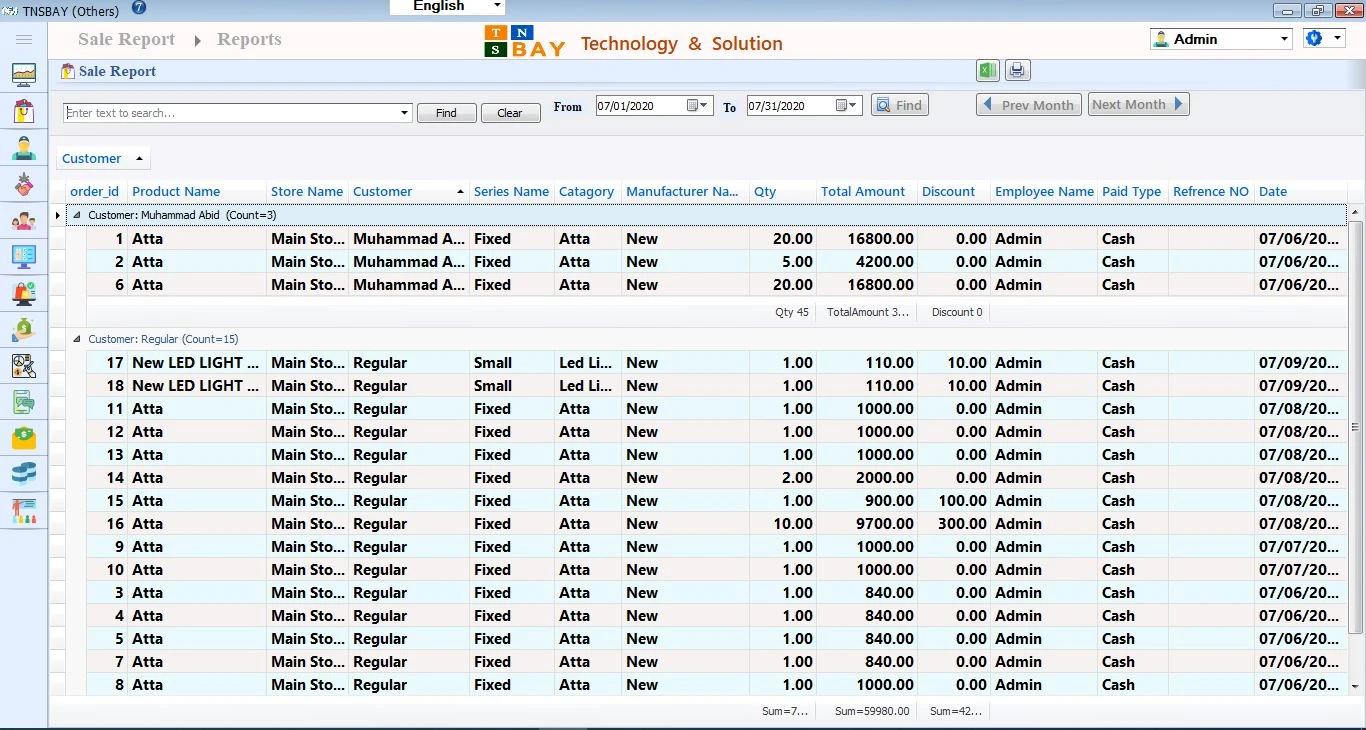Collapse the Muhammad Abid customer group

pos(77,215)
